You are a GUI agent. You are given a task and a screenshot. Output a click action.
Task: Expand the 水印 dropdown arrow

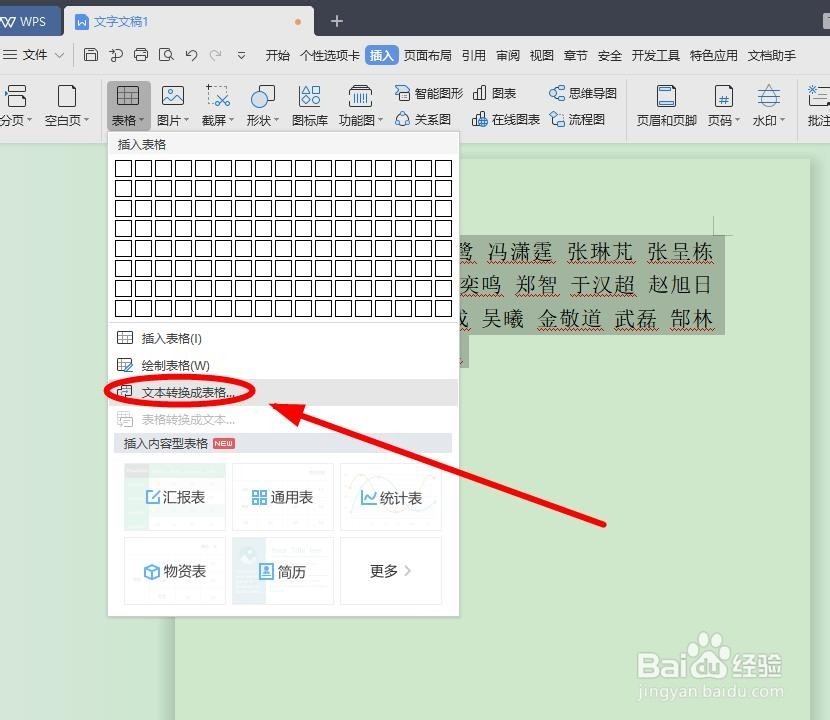(782, 121)
